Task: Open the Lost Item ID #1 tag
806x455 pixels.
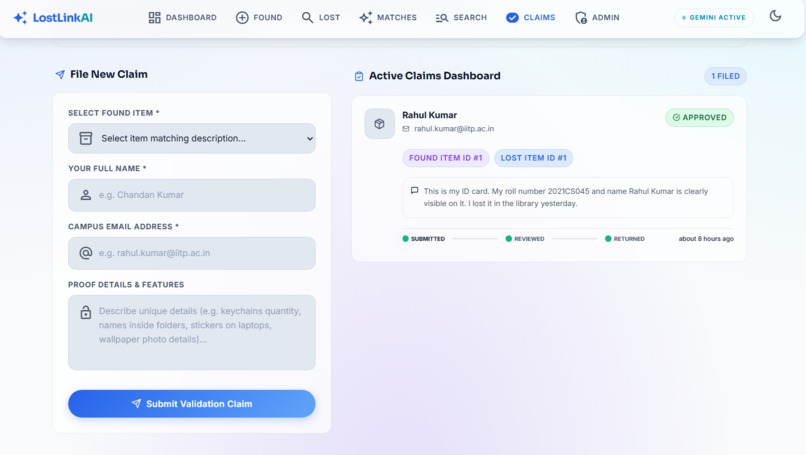Action: [534, 158]
